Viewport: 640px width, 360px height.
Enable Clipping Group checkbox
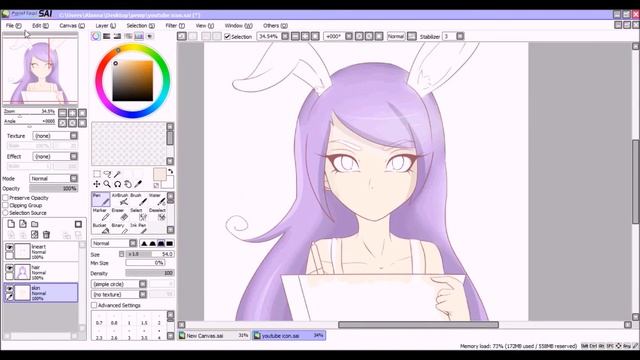[6, 205]
